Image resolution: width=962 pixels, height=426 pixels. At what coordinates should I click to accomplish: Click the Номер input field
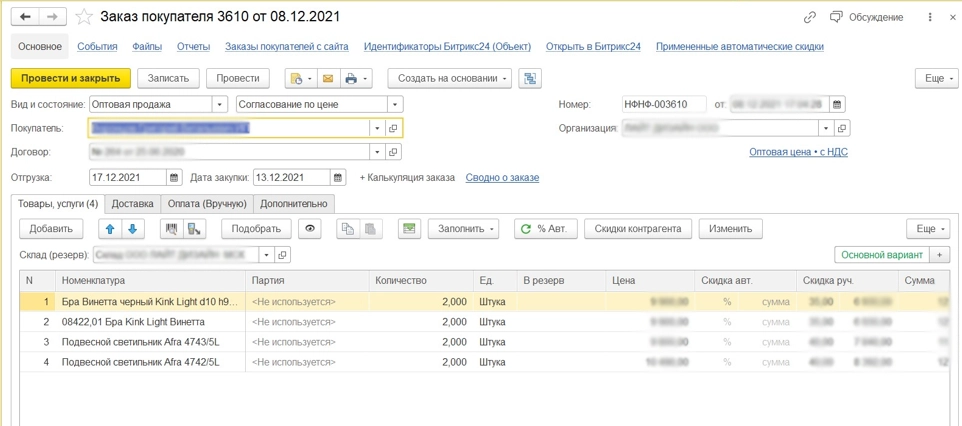tap(662, 104)
